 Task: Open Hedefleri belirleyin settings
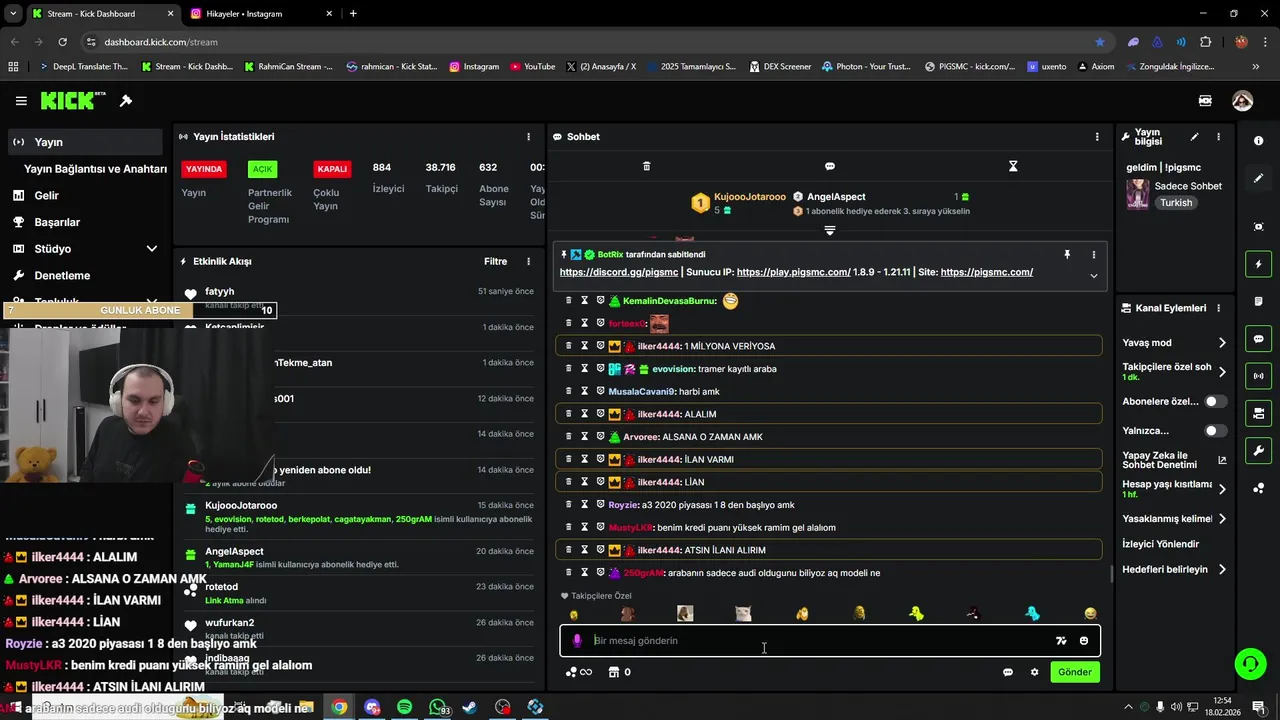click(1221, 570)
